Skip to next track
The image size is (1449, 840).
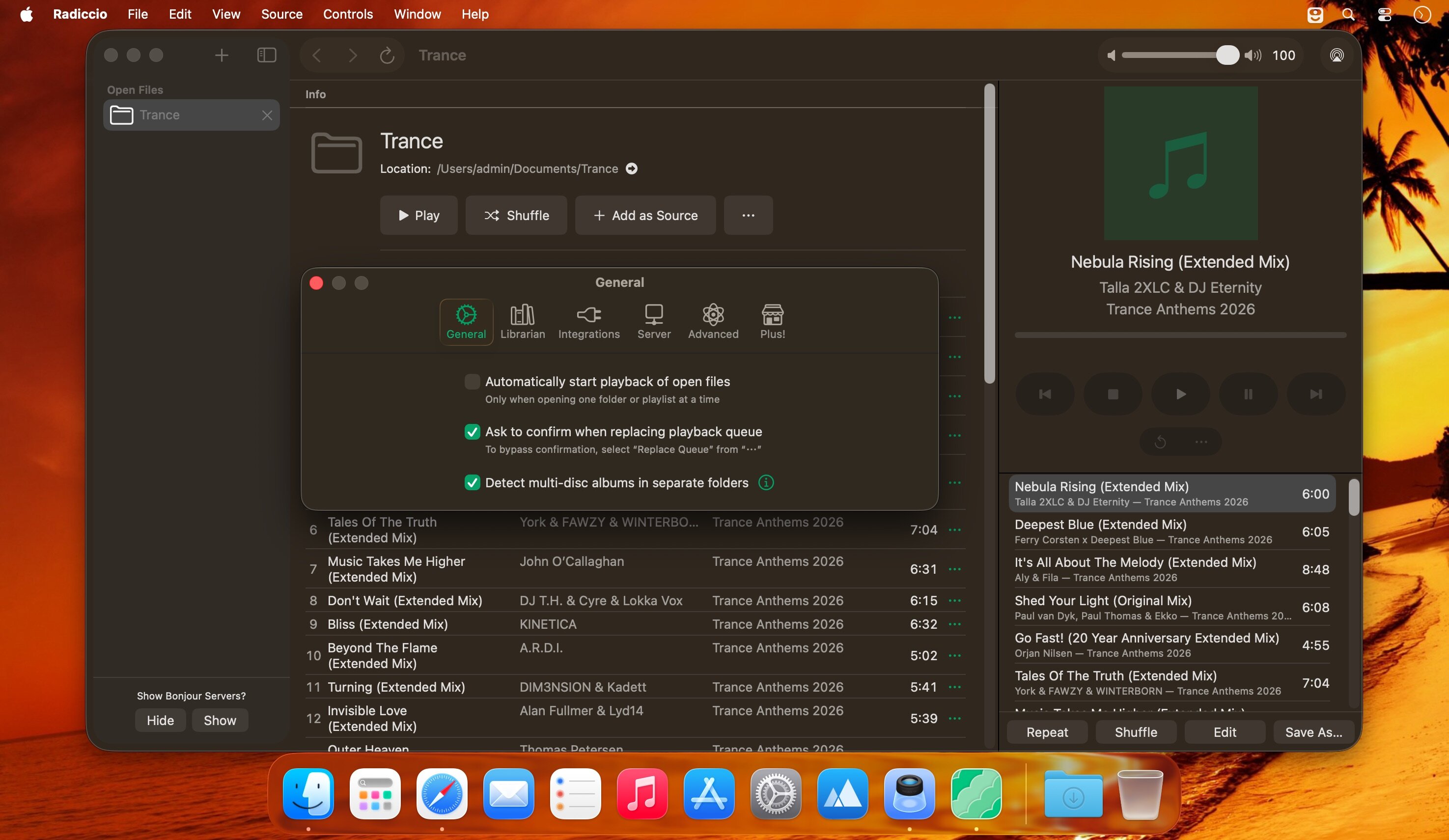[1316, 394]
